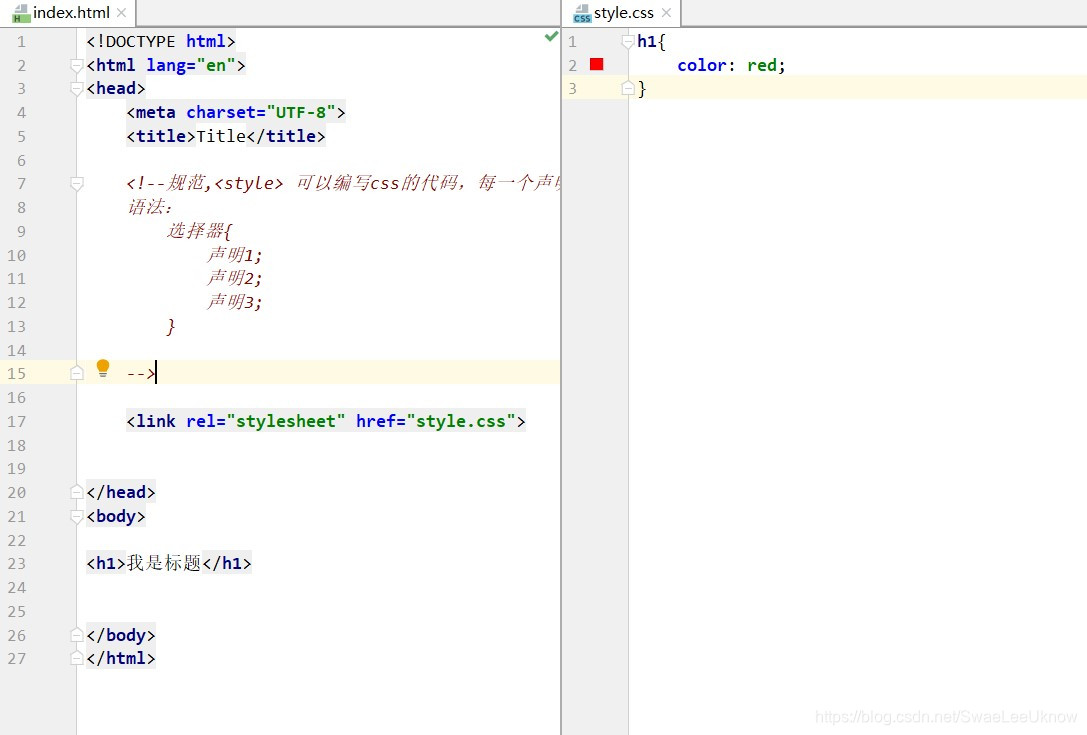Click the lang="en" attribute
Viewport: 1087px width, 735px height.
191,65
